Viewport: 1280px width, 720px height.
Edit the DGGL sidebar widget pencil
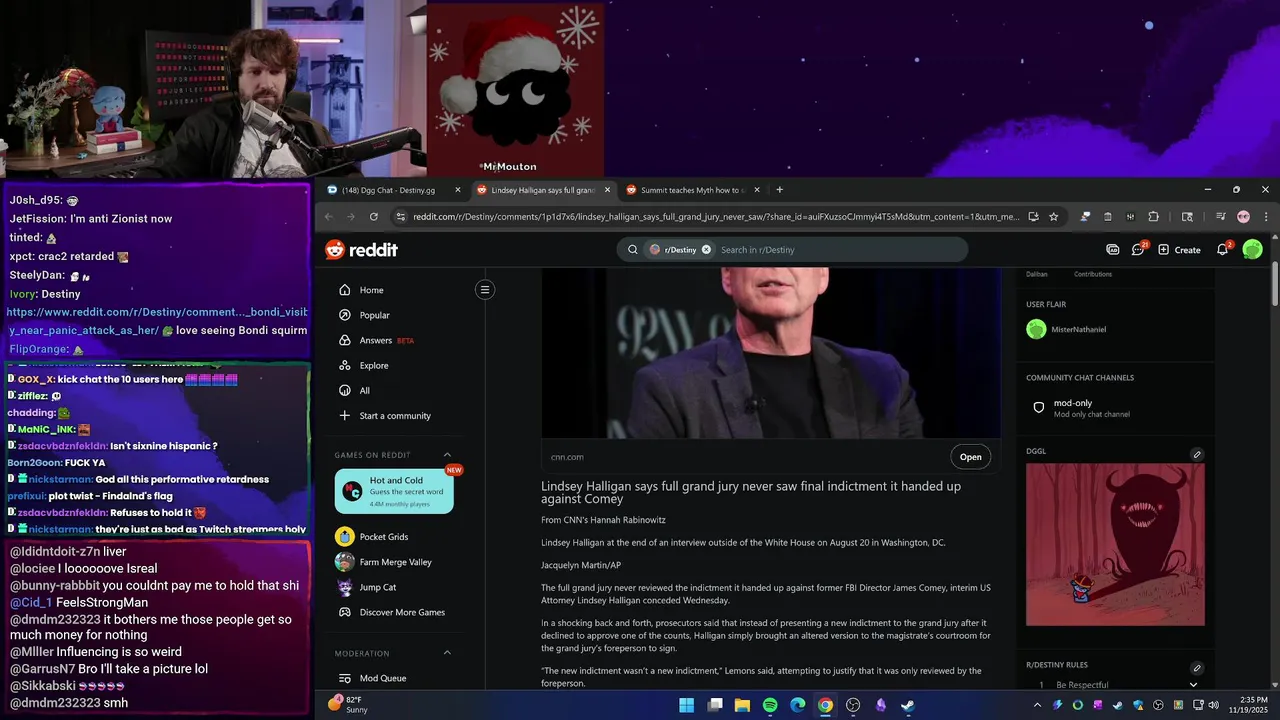click(x=1197, y=455)
